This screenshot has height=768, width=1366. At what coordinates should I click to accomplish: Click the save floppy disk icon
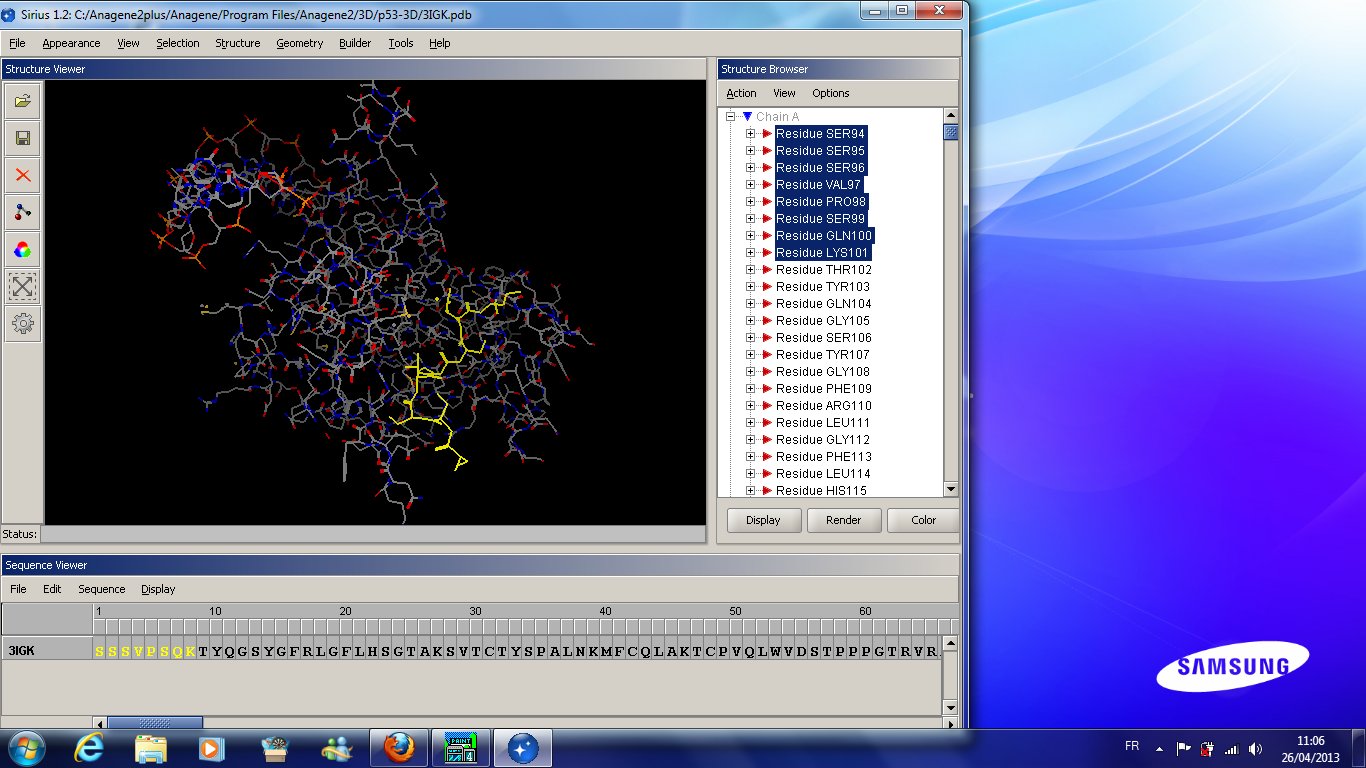pyautogui.click(x=23, y=138)
